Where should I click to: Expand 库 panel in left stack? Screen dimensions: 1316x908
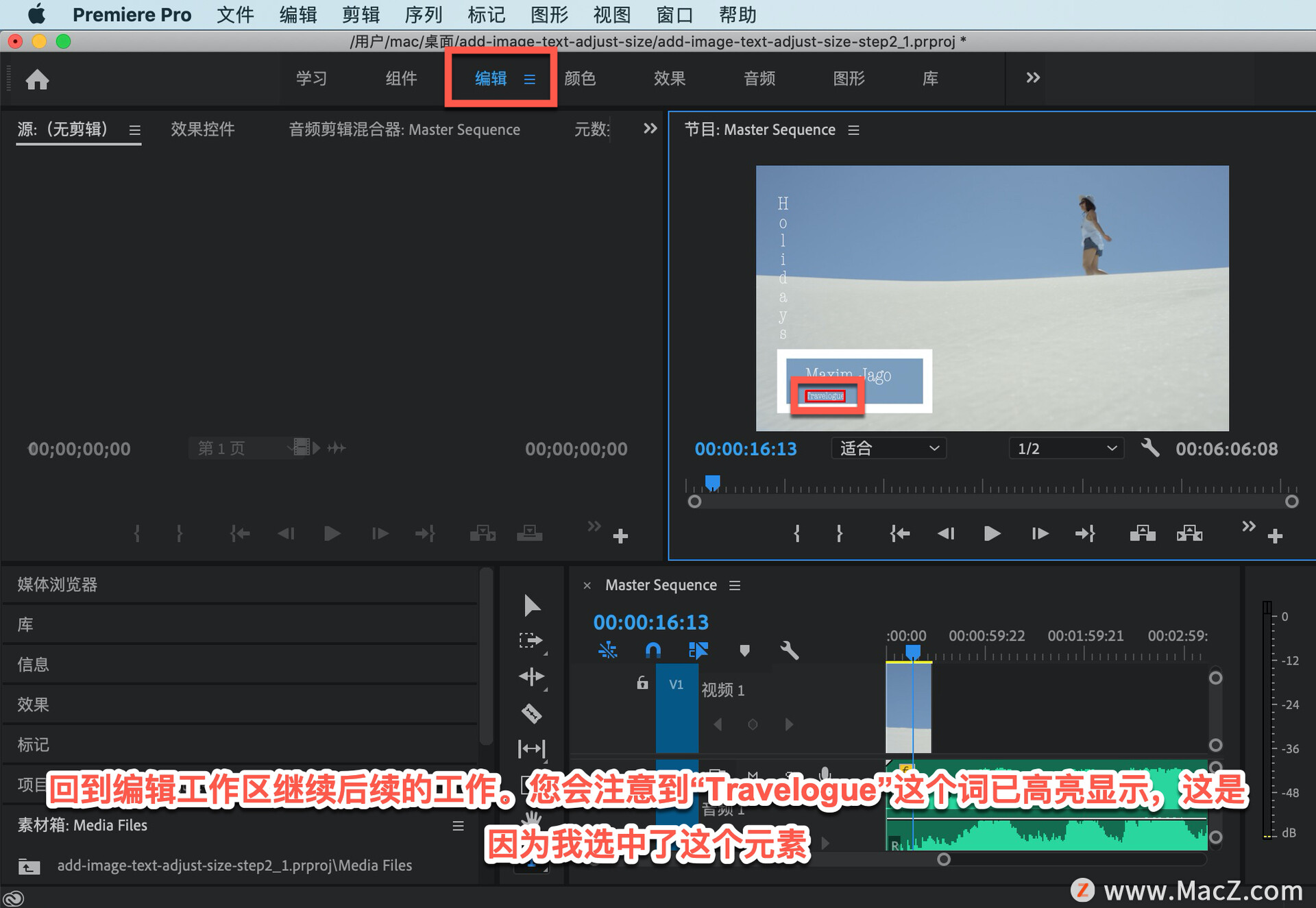(x=240, y=624)
